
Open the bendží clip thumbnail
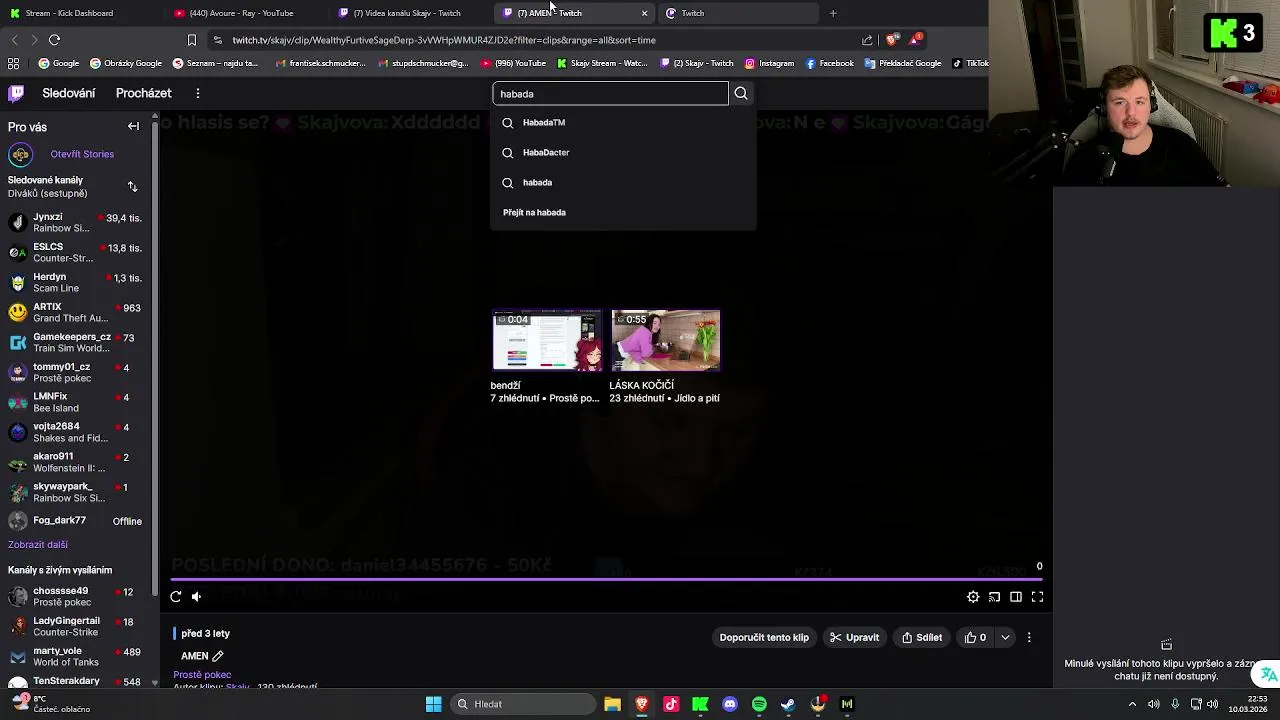coord(547,341)
